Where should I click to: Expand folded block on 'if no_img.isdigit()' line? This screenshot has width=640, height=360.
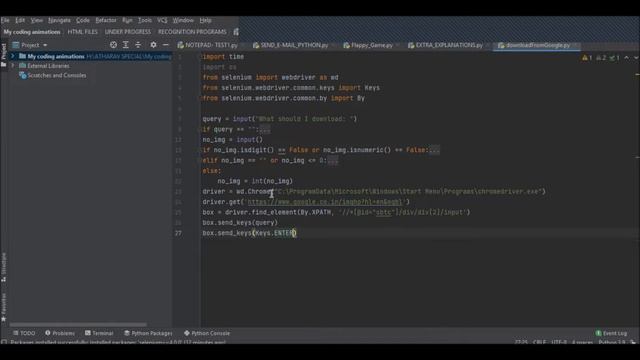(434, 150)
